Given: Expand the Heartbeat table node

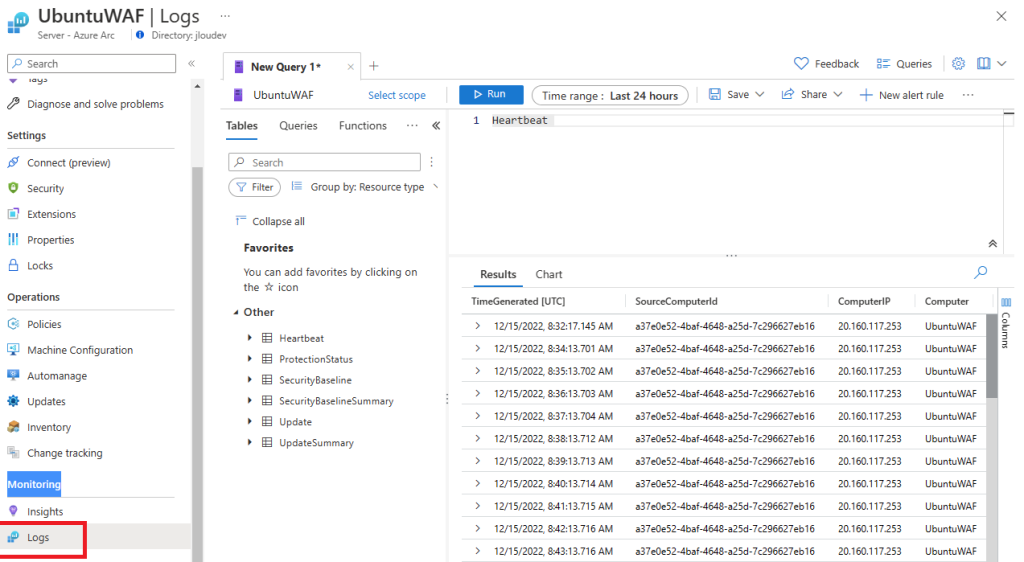Looking at the screenshot, I should click(249, 337).
